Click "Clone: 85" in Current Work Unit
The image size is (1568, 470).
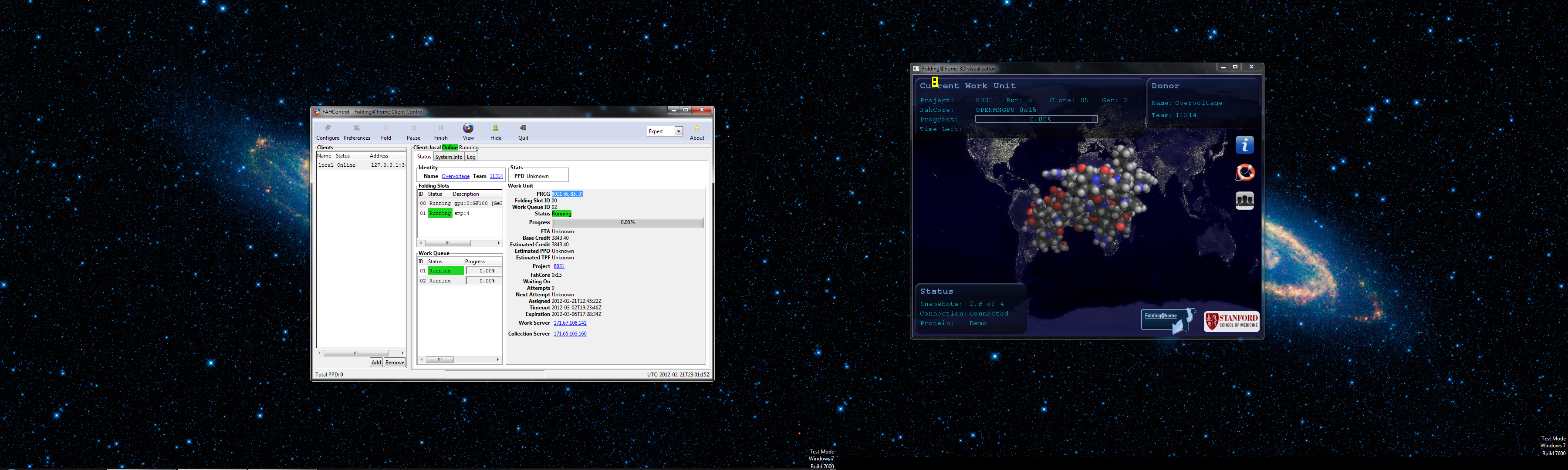[x=1069, y=101]
